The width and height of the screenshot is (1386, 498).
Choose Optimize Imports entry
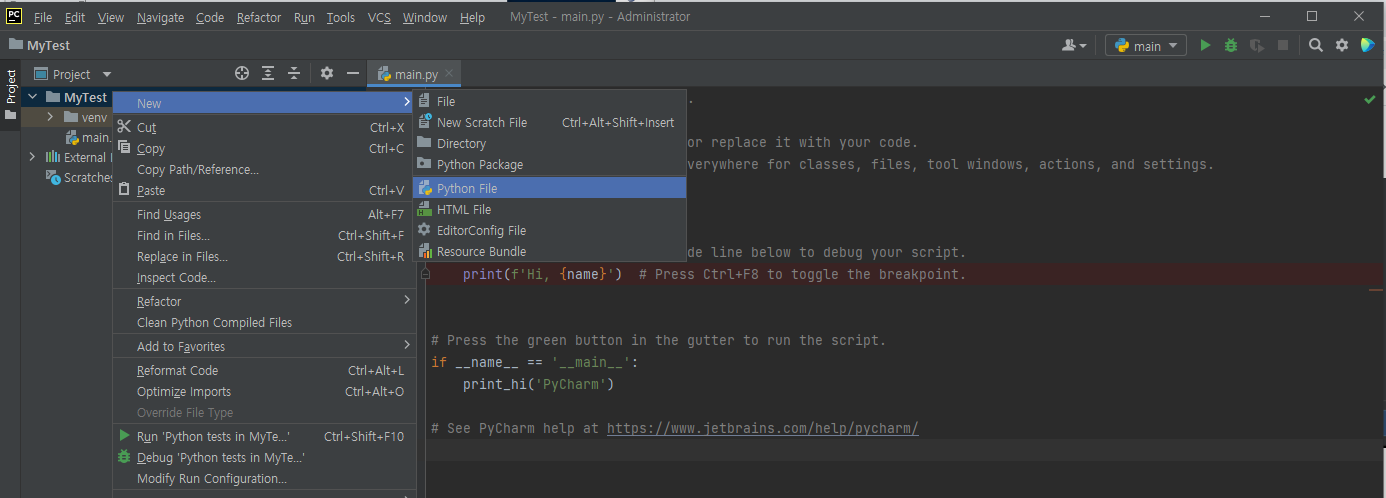tap(264, 391)
